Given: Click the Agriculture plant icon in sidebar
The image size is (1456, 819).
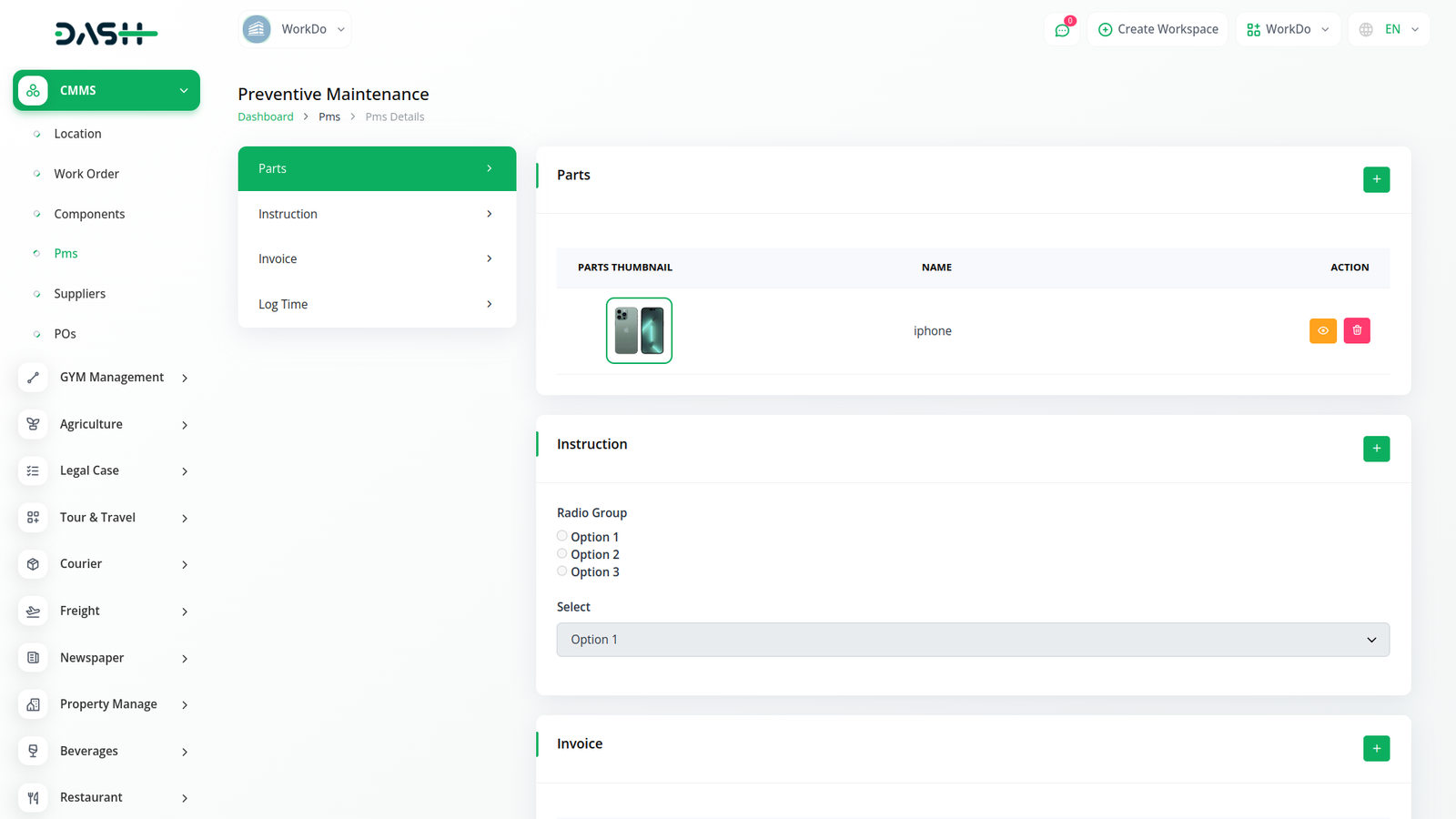Looking at the screenshot, I should [34, 424].
